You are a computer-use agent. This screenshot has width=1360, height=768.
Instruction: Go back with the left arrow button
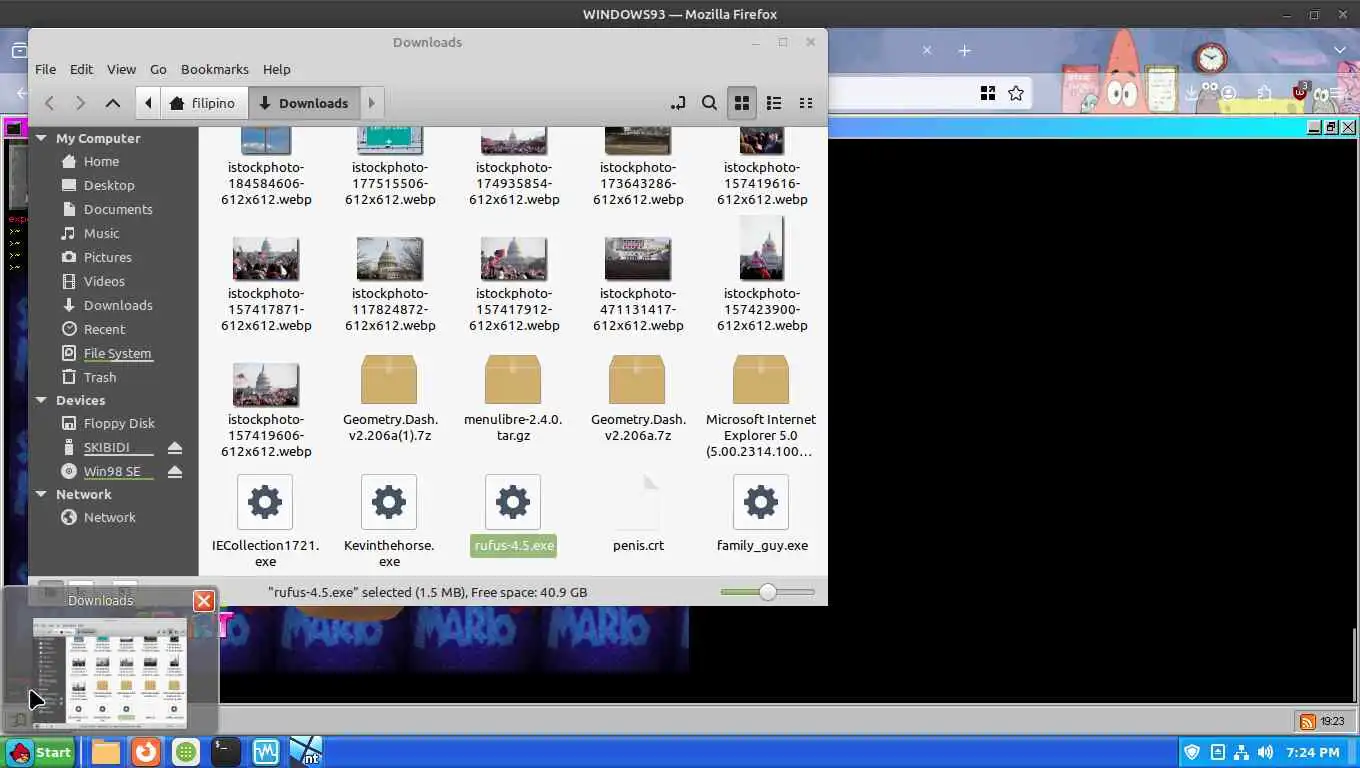(x=49, y=103)
